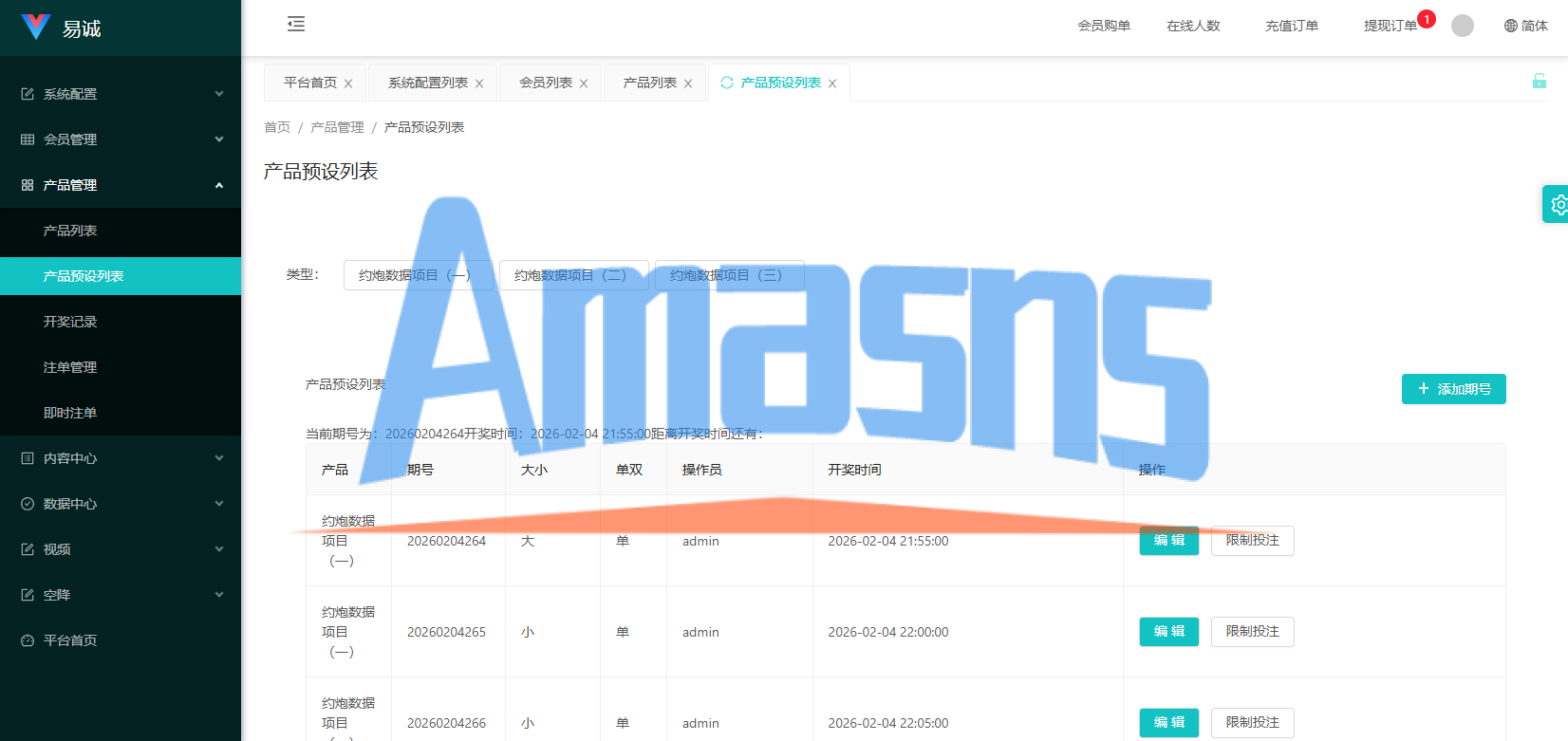
Task: Select type 约炮数据项目（三）
Action: click(x=730, y=275)
